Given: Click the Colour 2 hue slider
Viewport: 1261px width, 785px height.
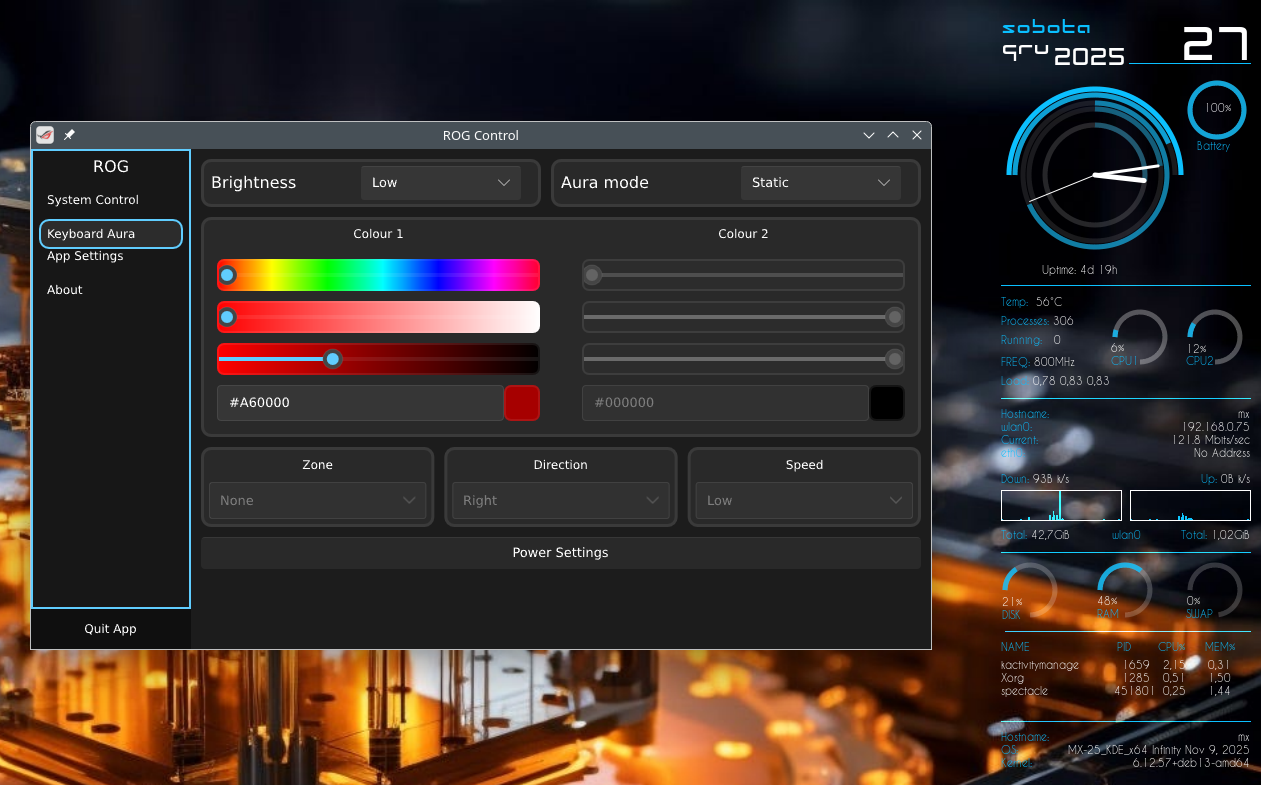Looking at the screenshot, I should [743, 275].
